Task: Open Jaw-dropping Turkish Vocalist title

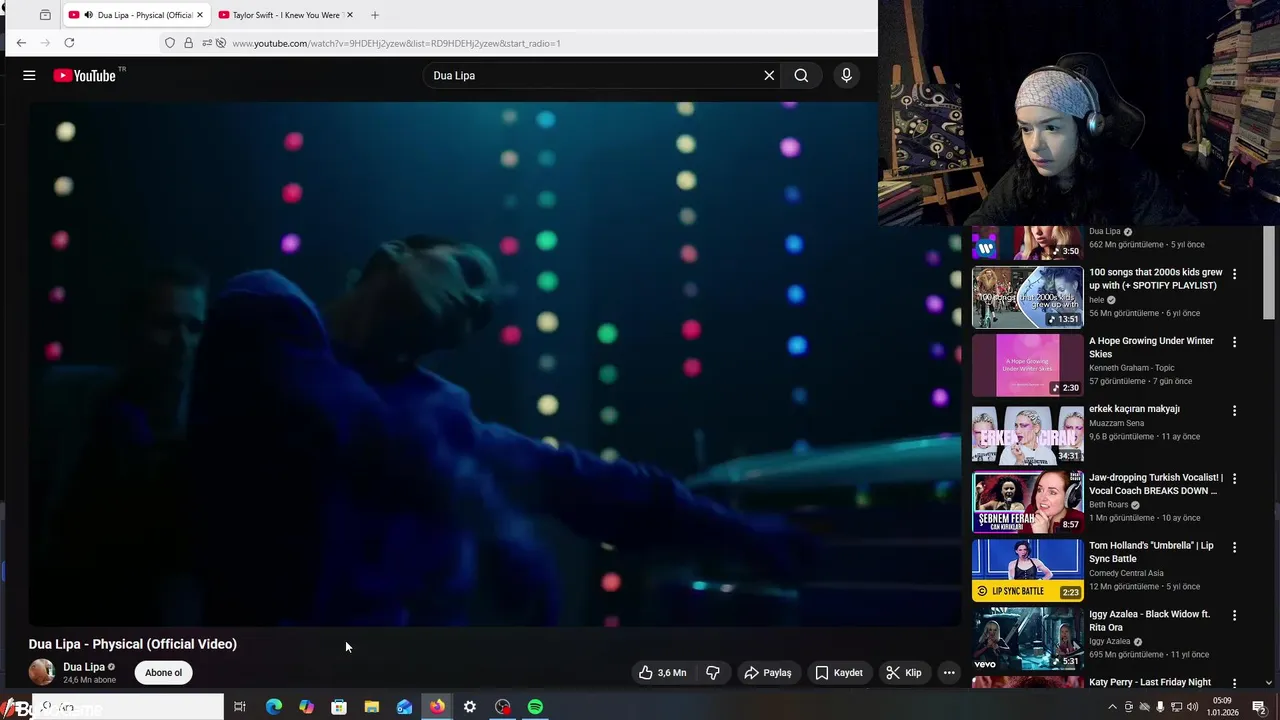Action: pos(1155,484)
